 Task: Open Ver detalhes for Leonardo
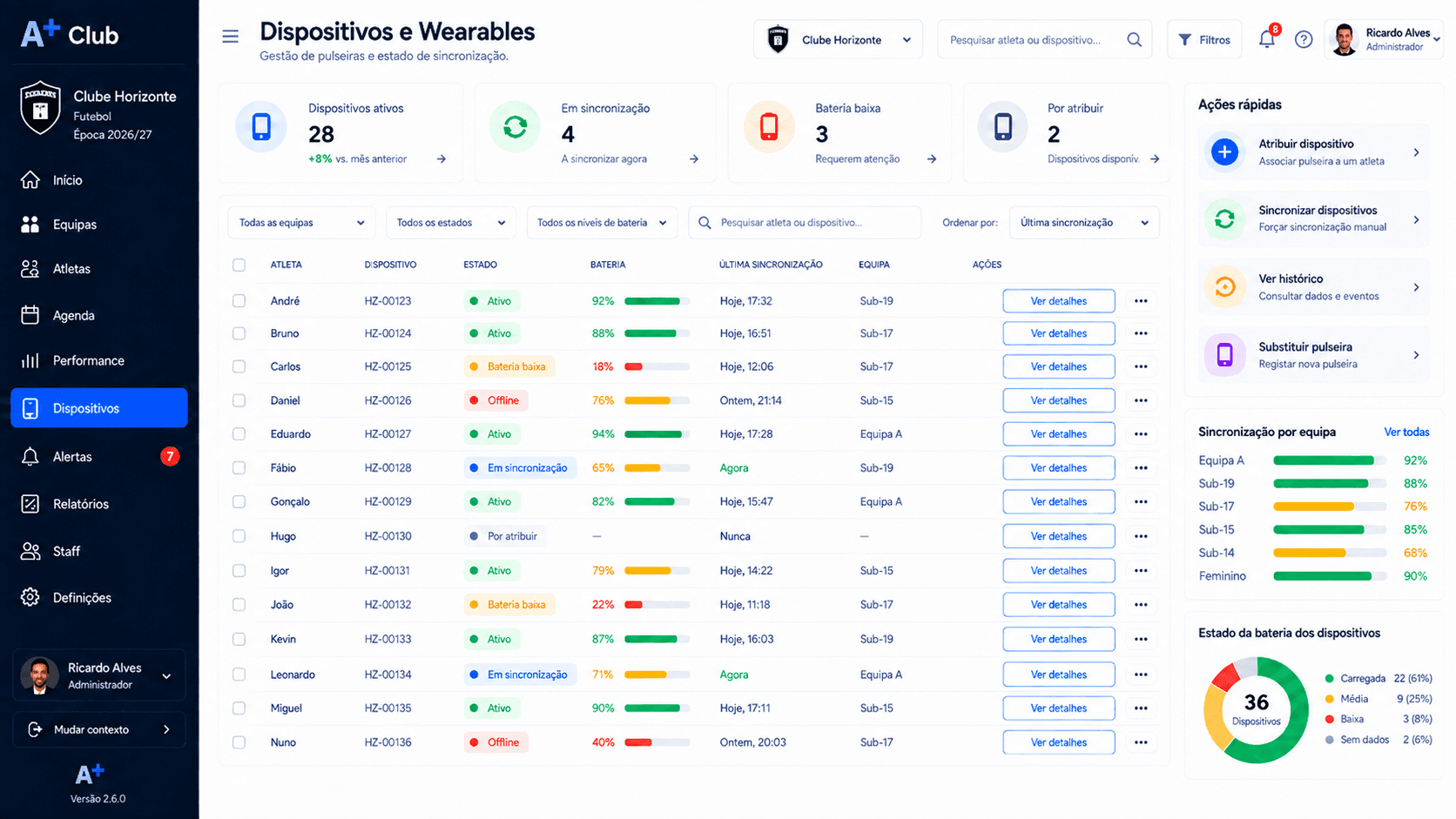pyautogui.click(x=1059, y=675)
